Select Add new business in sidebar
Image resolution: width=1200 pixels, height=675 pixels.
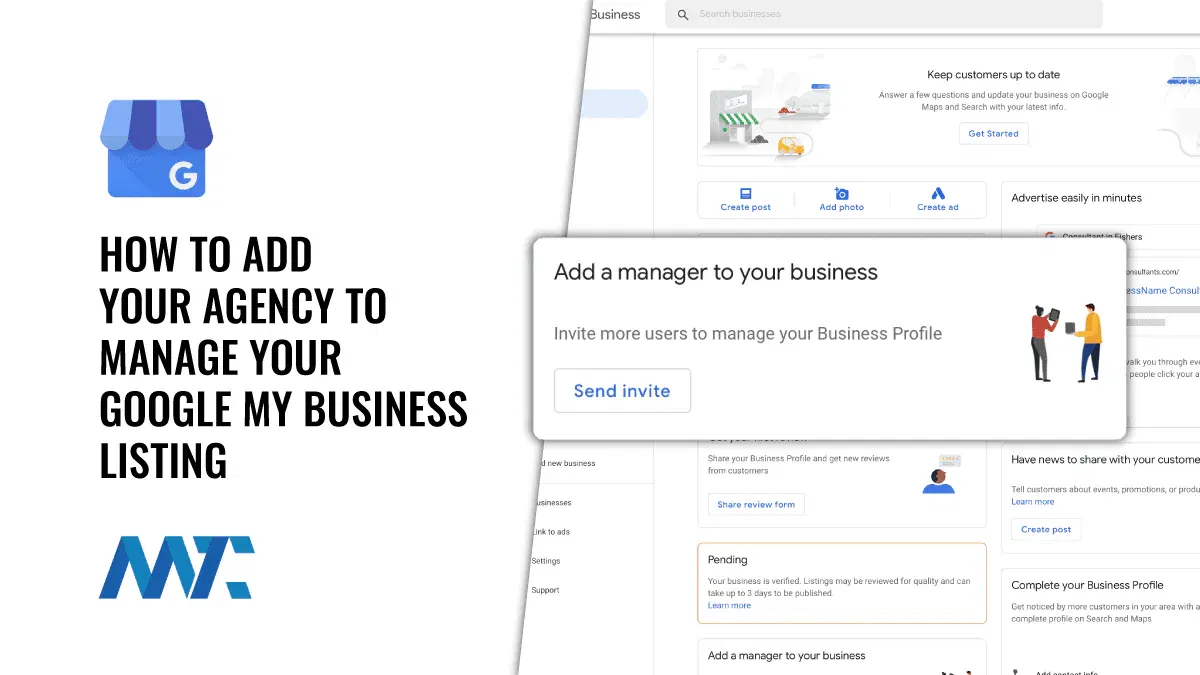tap(567, 463)
